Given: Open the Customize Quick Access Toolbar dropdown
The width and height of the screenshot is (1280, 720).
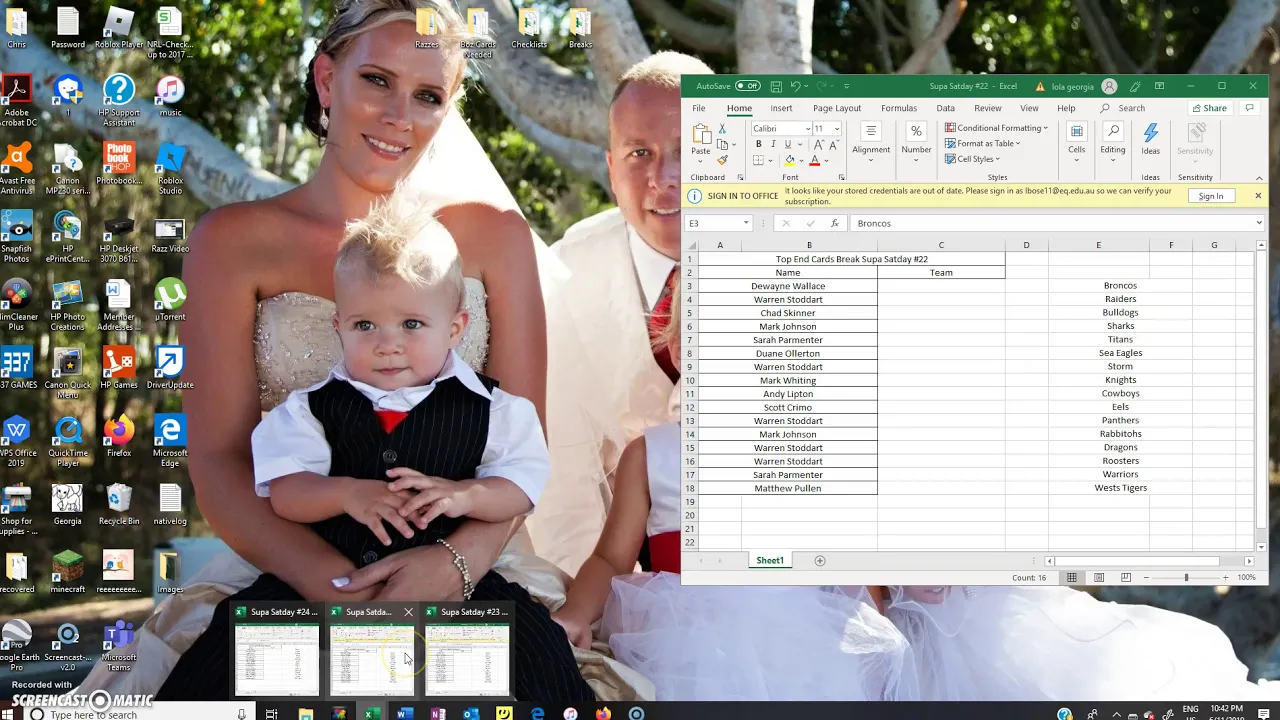Looking at the screenshot, I should (x=847, y=86).
